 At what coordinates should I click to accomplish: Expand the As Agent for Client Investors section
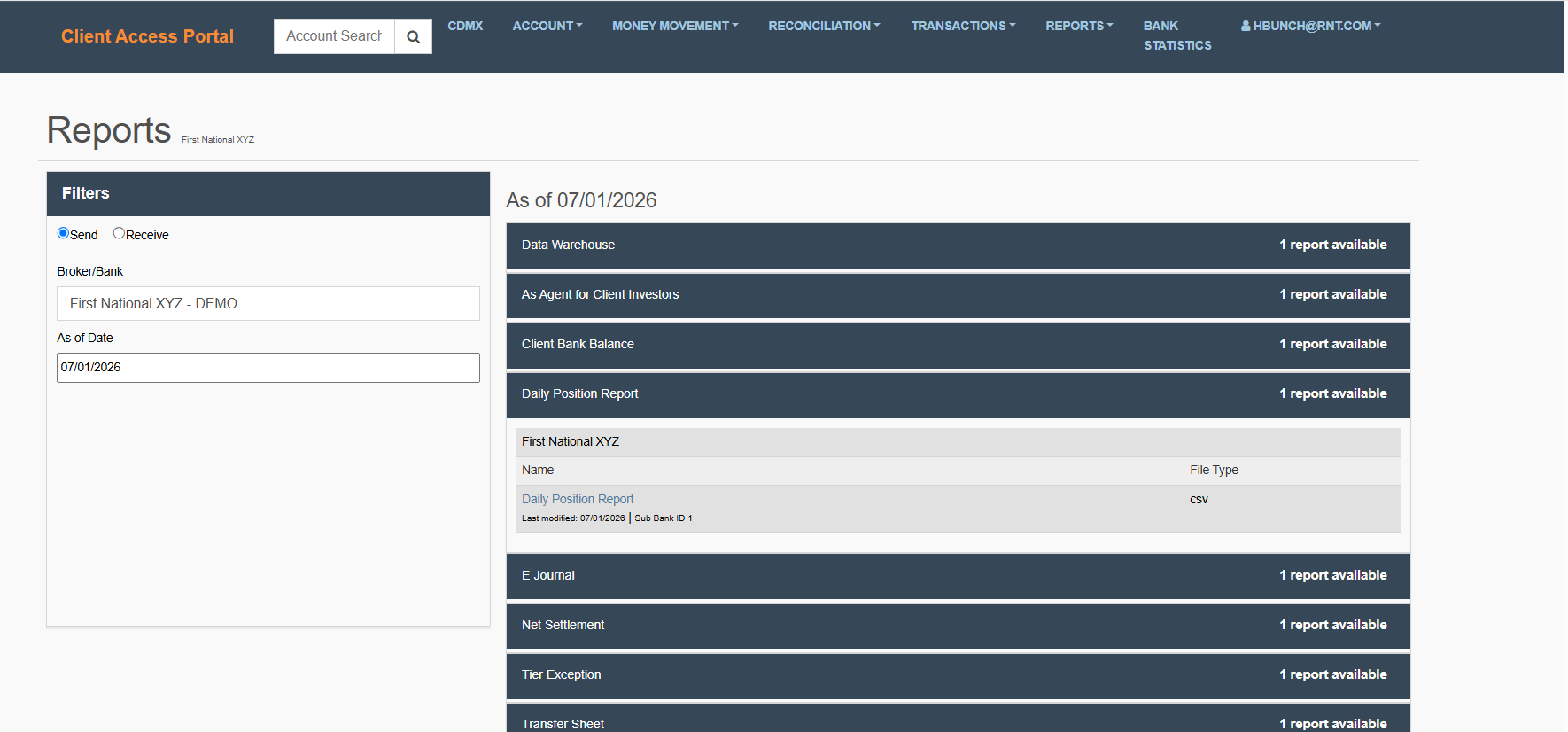pyautogui.click(x=958, y=295)
